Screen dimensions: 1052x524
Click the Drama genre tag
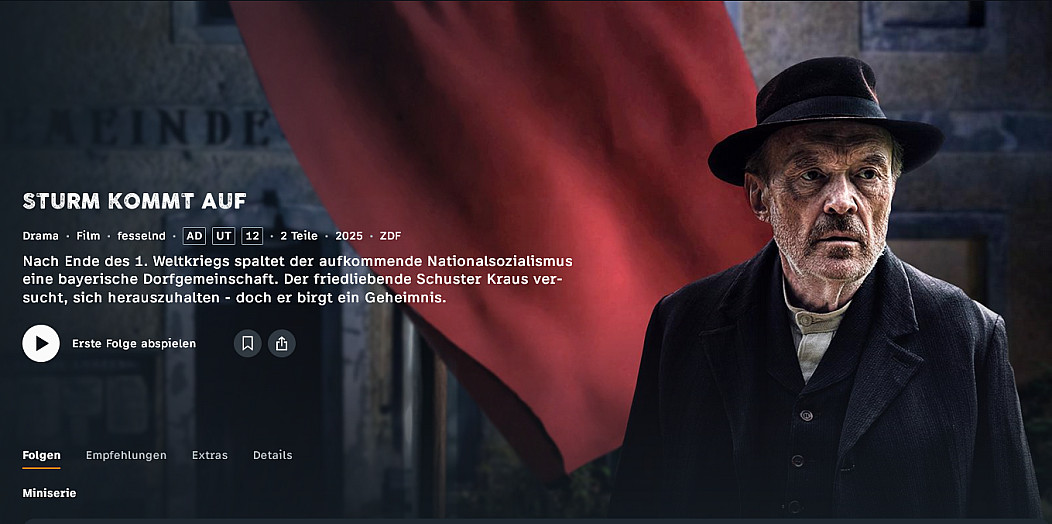point(40,236)
